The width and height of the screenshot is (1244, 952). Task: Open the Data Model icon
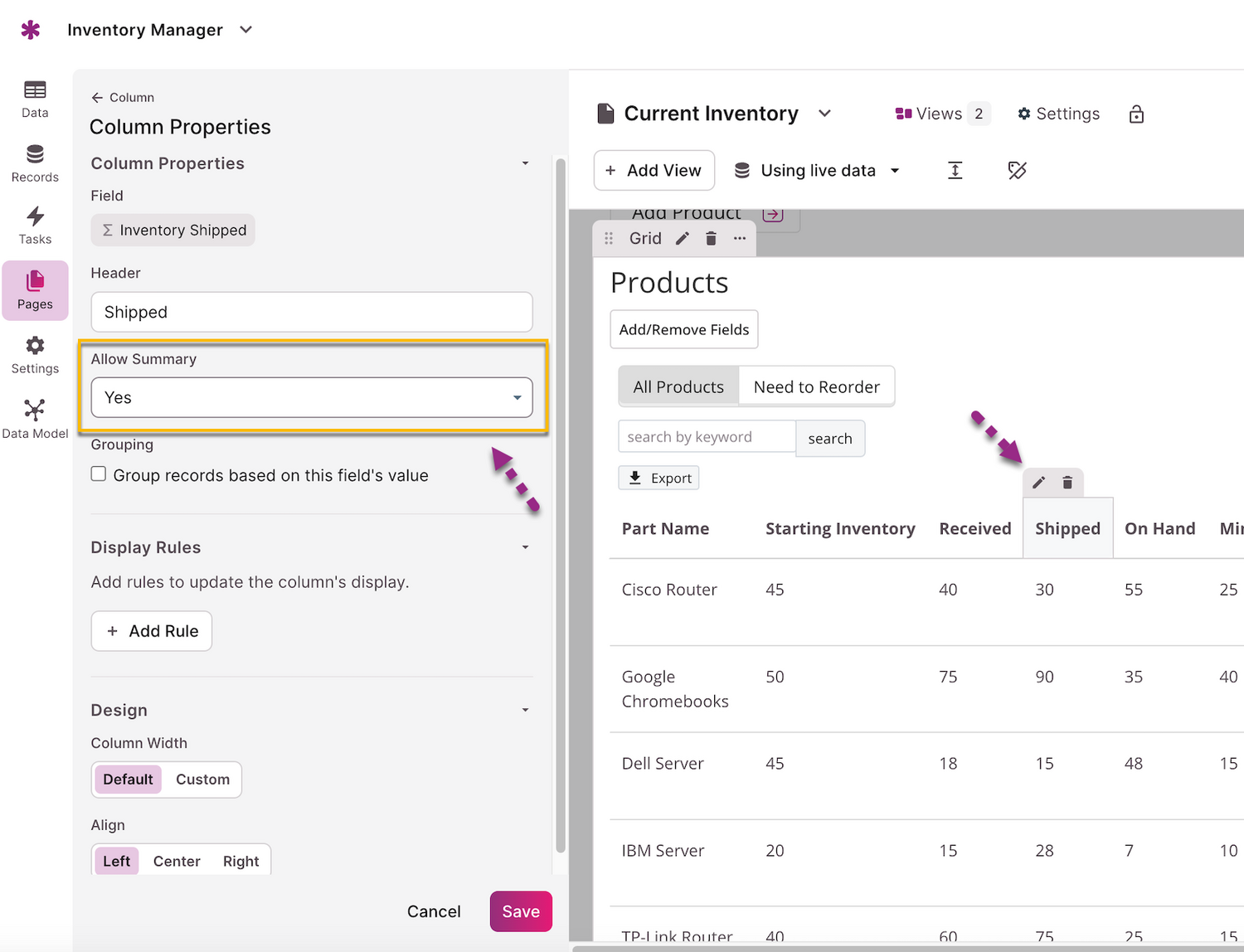(x=35, y=419)
